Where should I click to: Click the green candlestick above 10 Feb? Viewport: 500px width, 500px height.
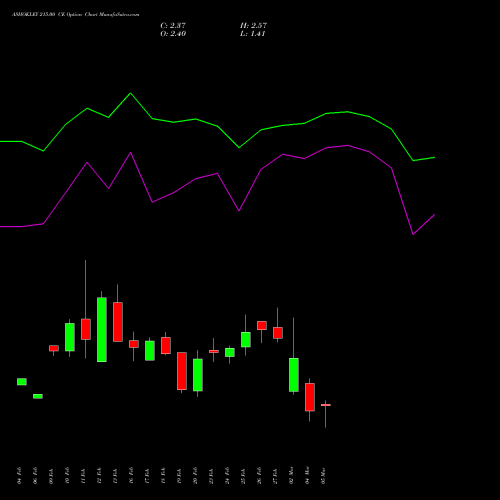[70, 337]
